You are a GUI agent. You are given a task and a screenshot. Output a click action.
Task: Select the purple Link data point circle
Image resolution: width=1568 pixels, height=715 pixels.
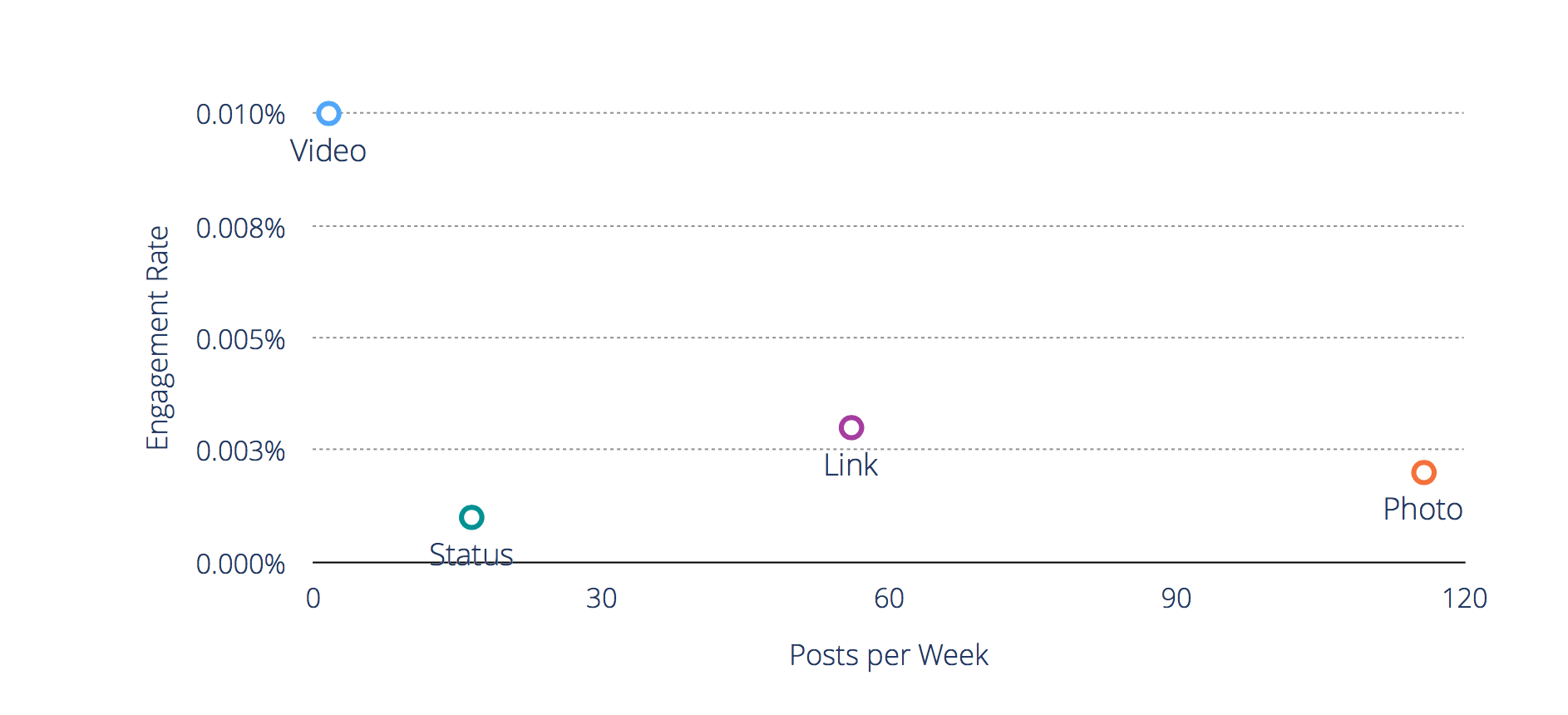pyautogui.click(x=851, y=427)
